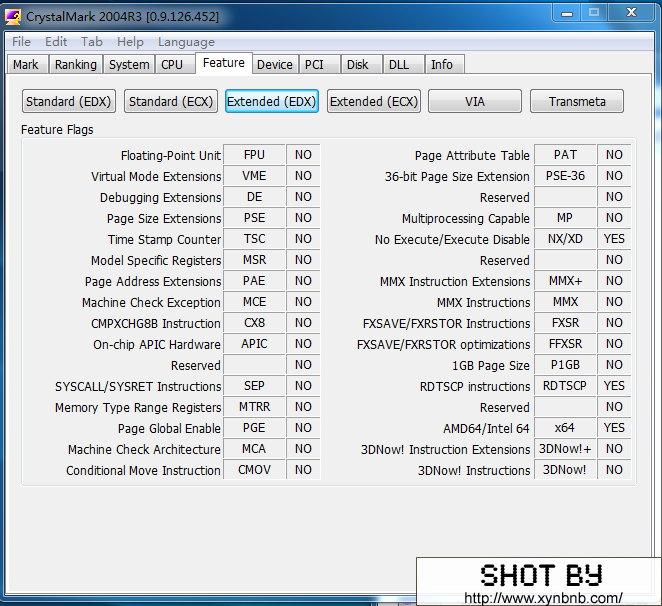Image resolution: width=662 pixels, height=606 pixels.
Task: Open the Language menu
Action: [186, 42]
